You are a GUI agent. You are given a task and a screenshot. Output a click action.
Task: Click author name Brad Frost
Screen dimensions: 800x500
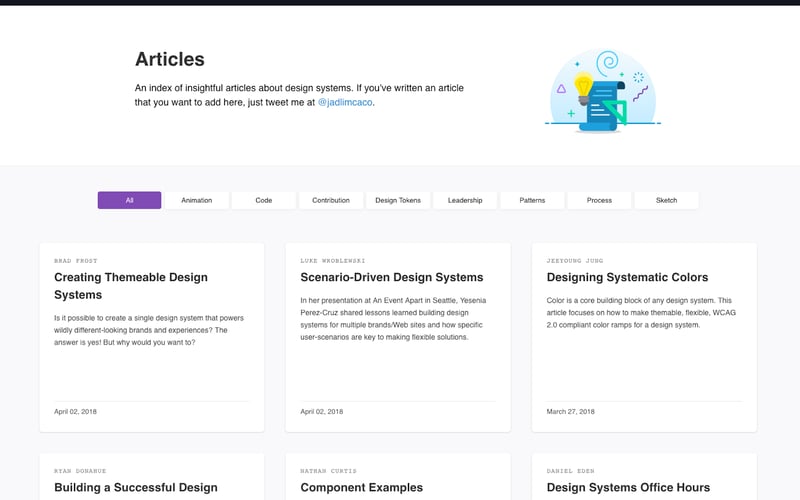76,261
